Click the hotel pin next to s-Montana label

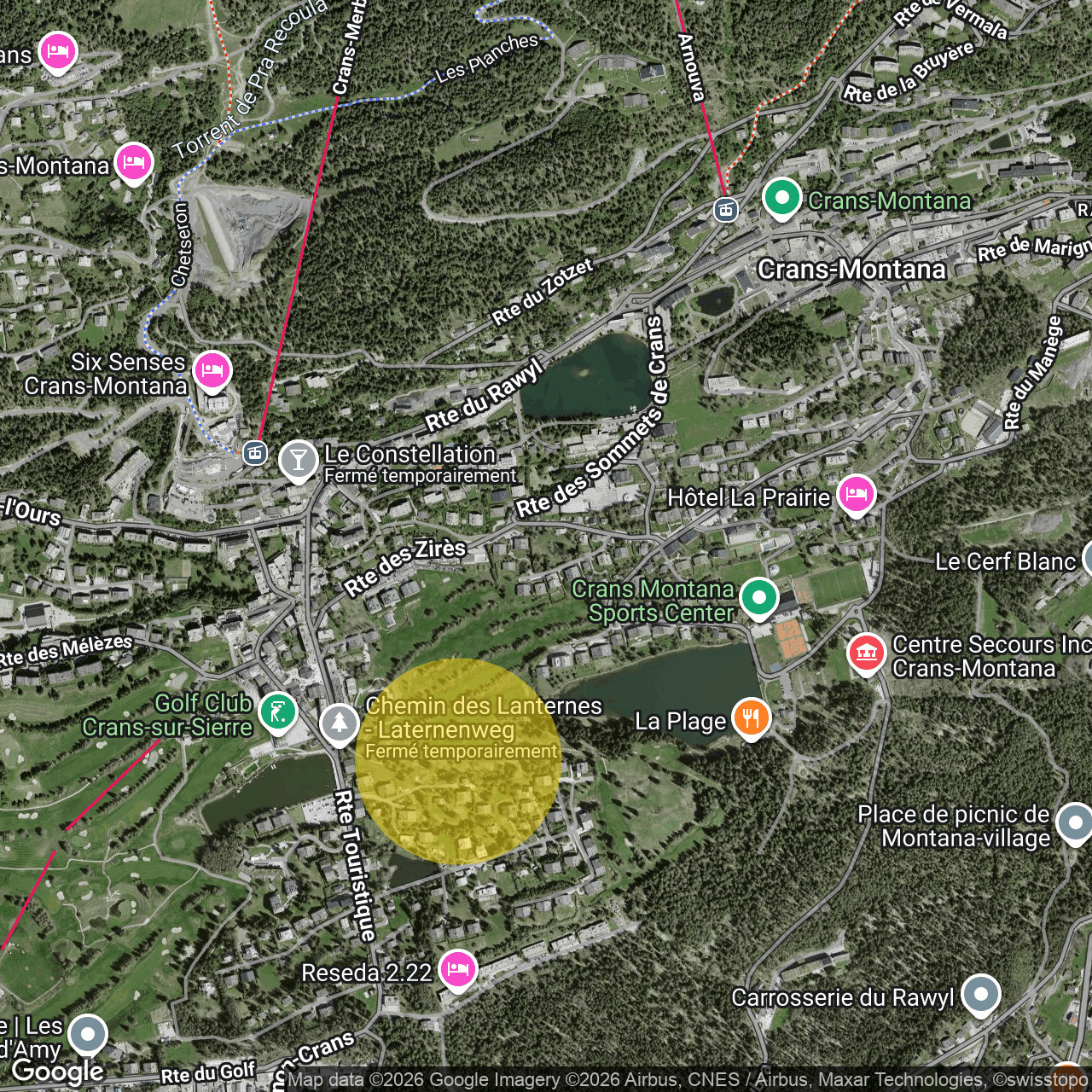click(x=133, y=164)
